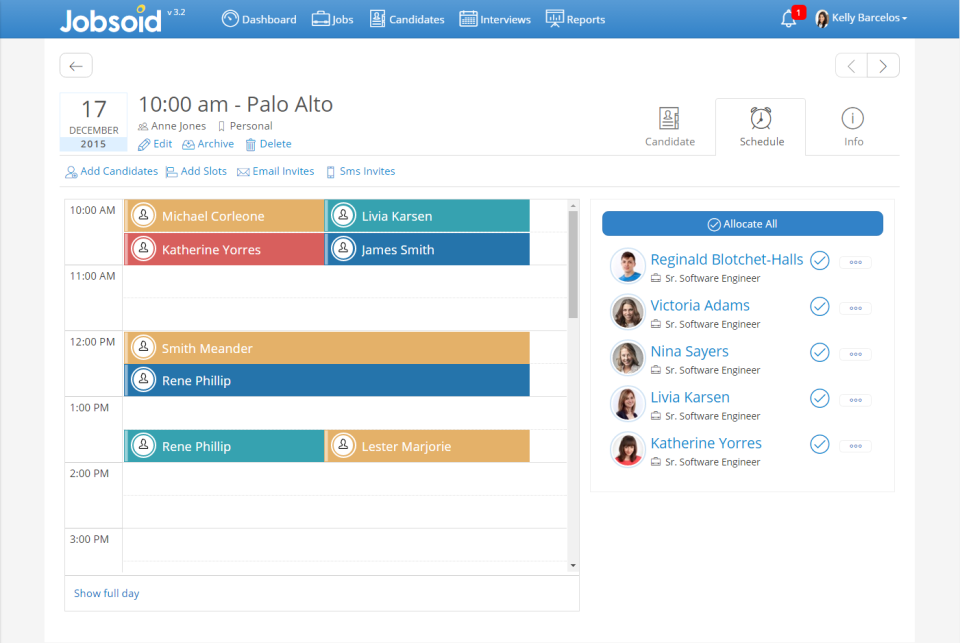This screenshot has height=643, width=960.
Task: Click Add Candidates link
Action: (111, 171)
